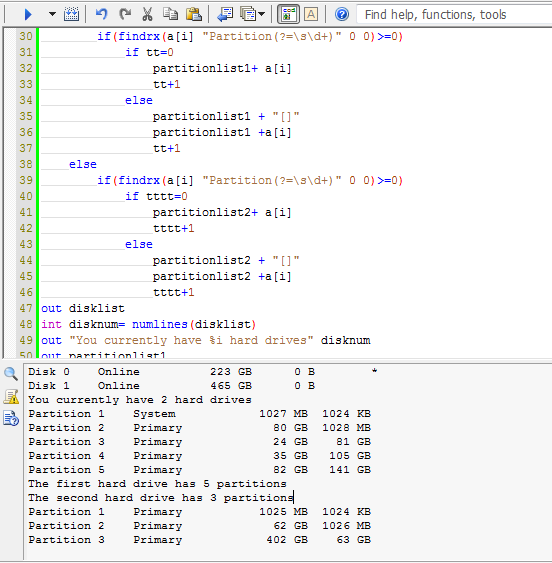The image size is (552, 563).
Task: Toggle the pressed code image toolbar button
Action: 288,14
